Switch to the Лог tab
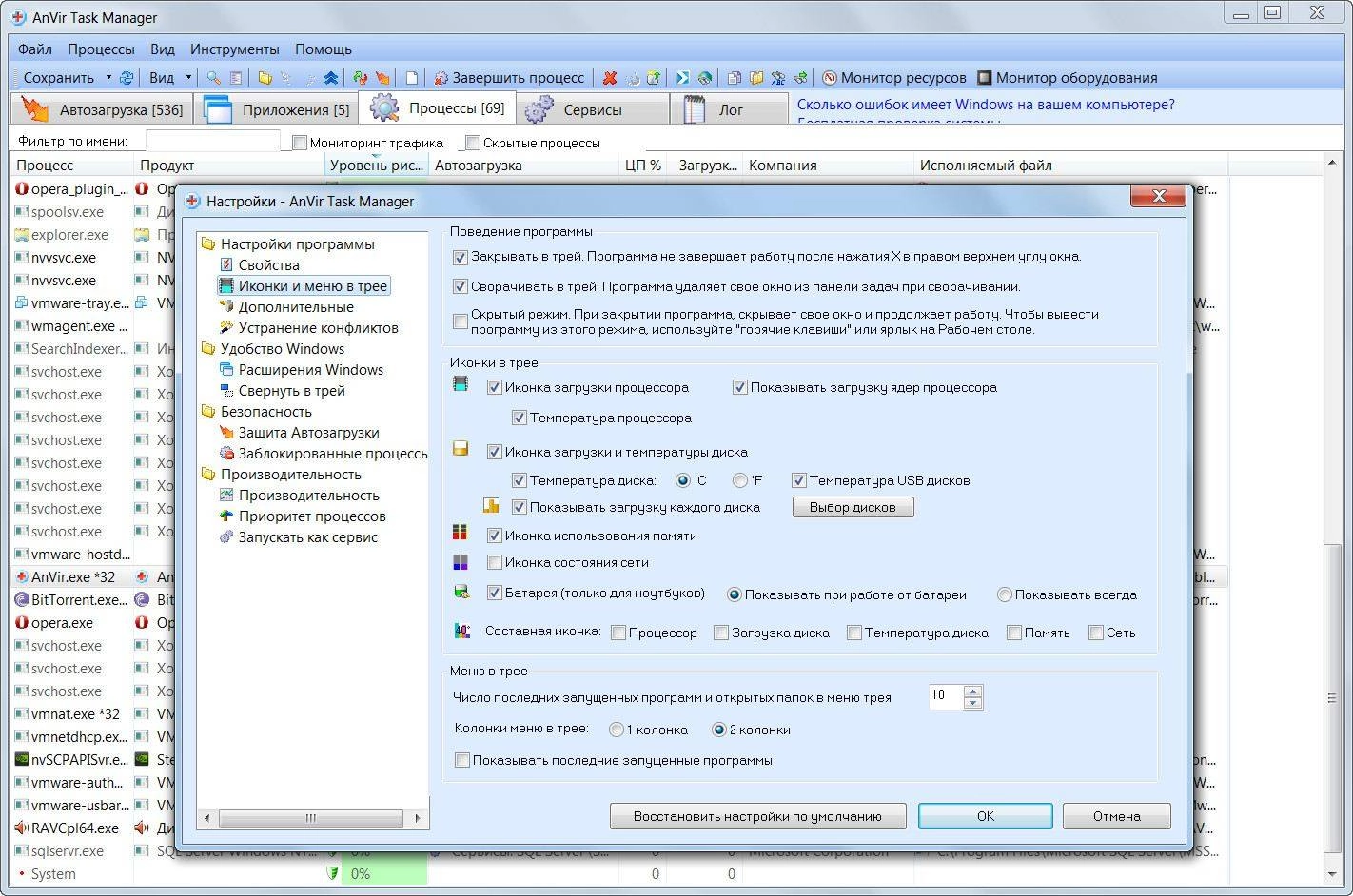The width and height of the screenshot is (1353, 896). tap(729, 109)
